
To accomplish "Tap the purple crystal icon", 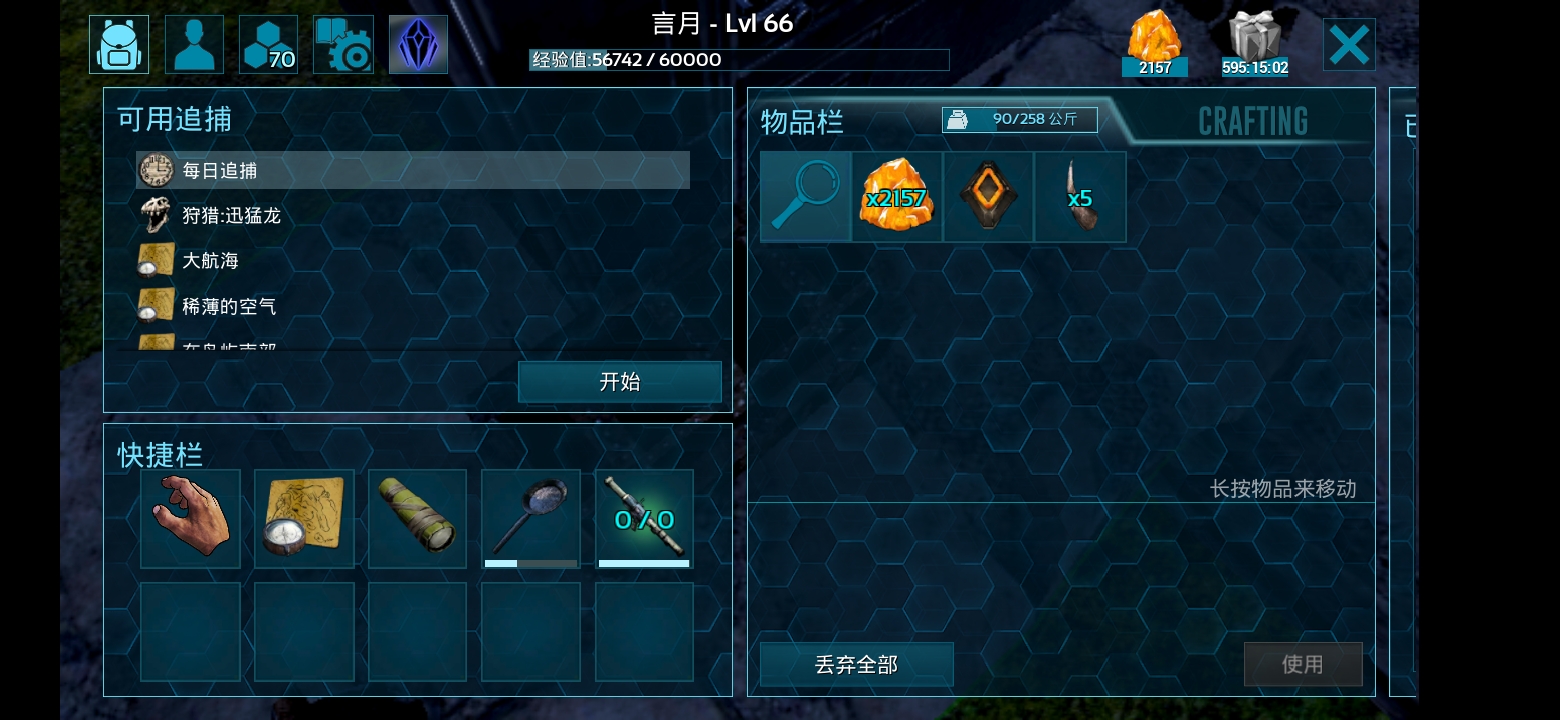I will (x=418, y=45).
